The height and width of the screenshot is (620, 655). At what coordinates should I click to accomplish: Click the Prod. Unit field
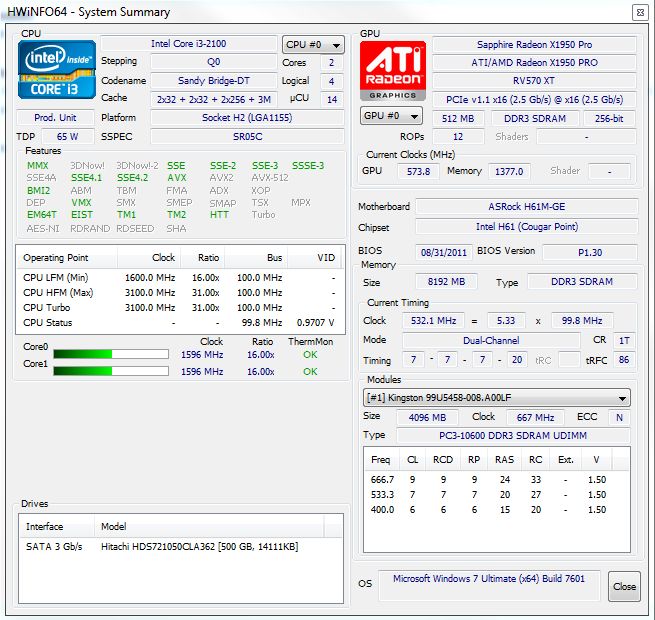[x=55, y=118]
